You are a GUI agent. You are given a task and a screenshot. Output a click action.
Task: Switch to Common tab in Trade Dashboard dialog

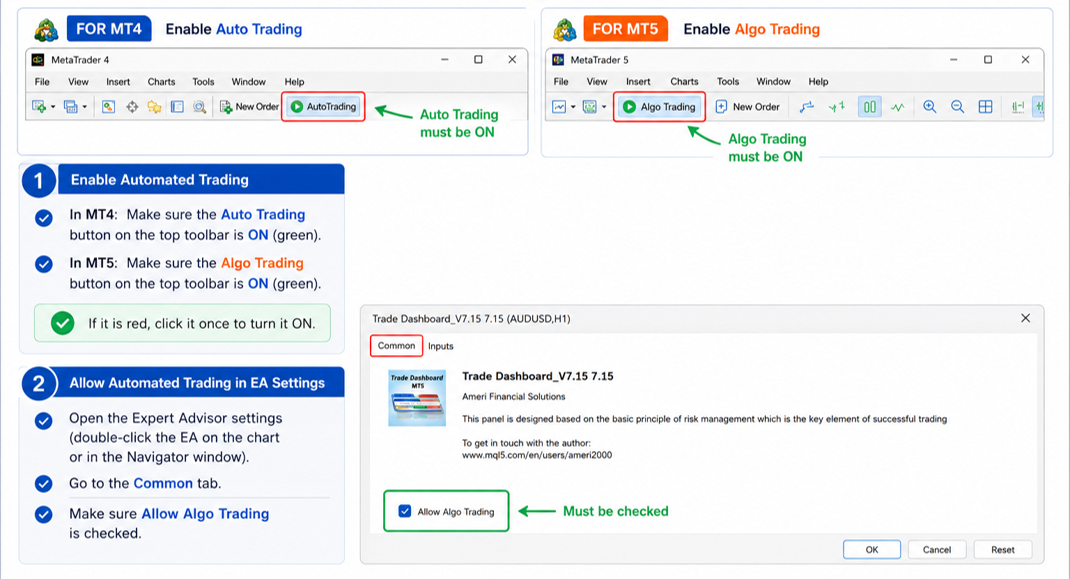(396, 345)
